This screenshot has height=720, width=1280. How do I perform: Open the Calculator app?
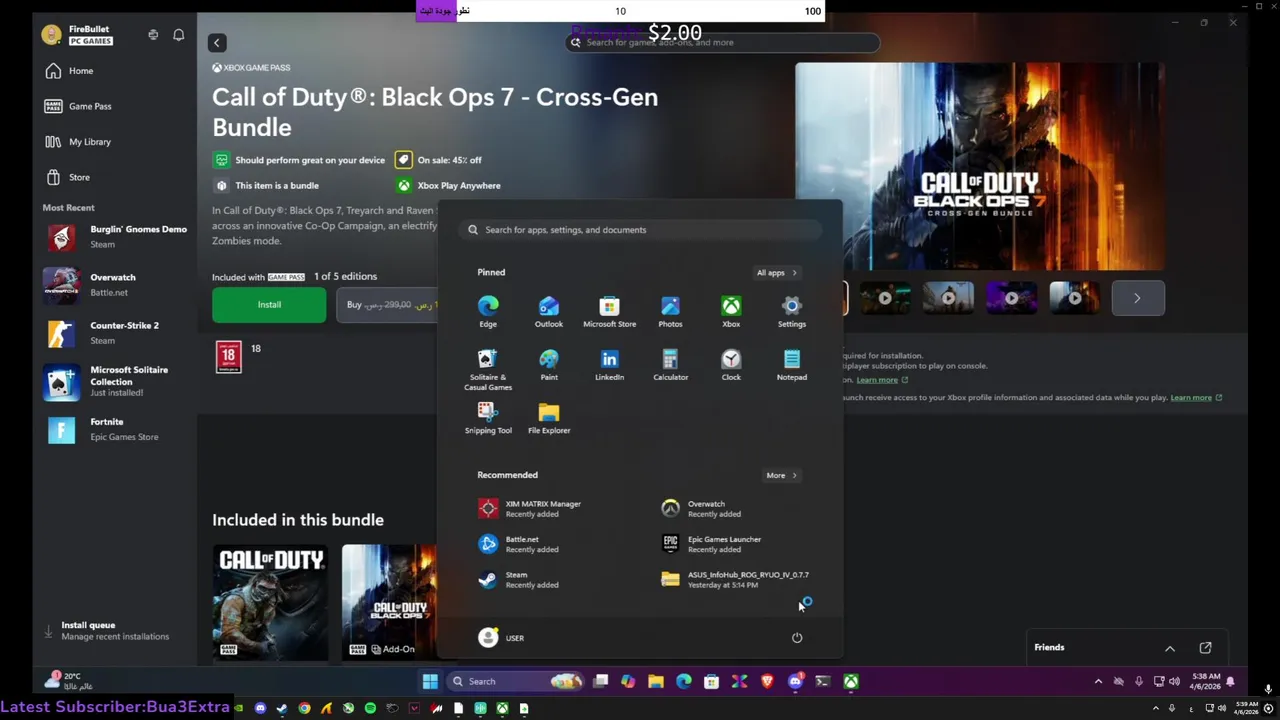[x=670, y=365]
